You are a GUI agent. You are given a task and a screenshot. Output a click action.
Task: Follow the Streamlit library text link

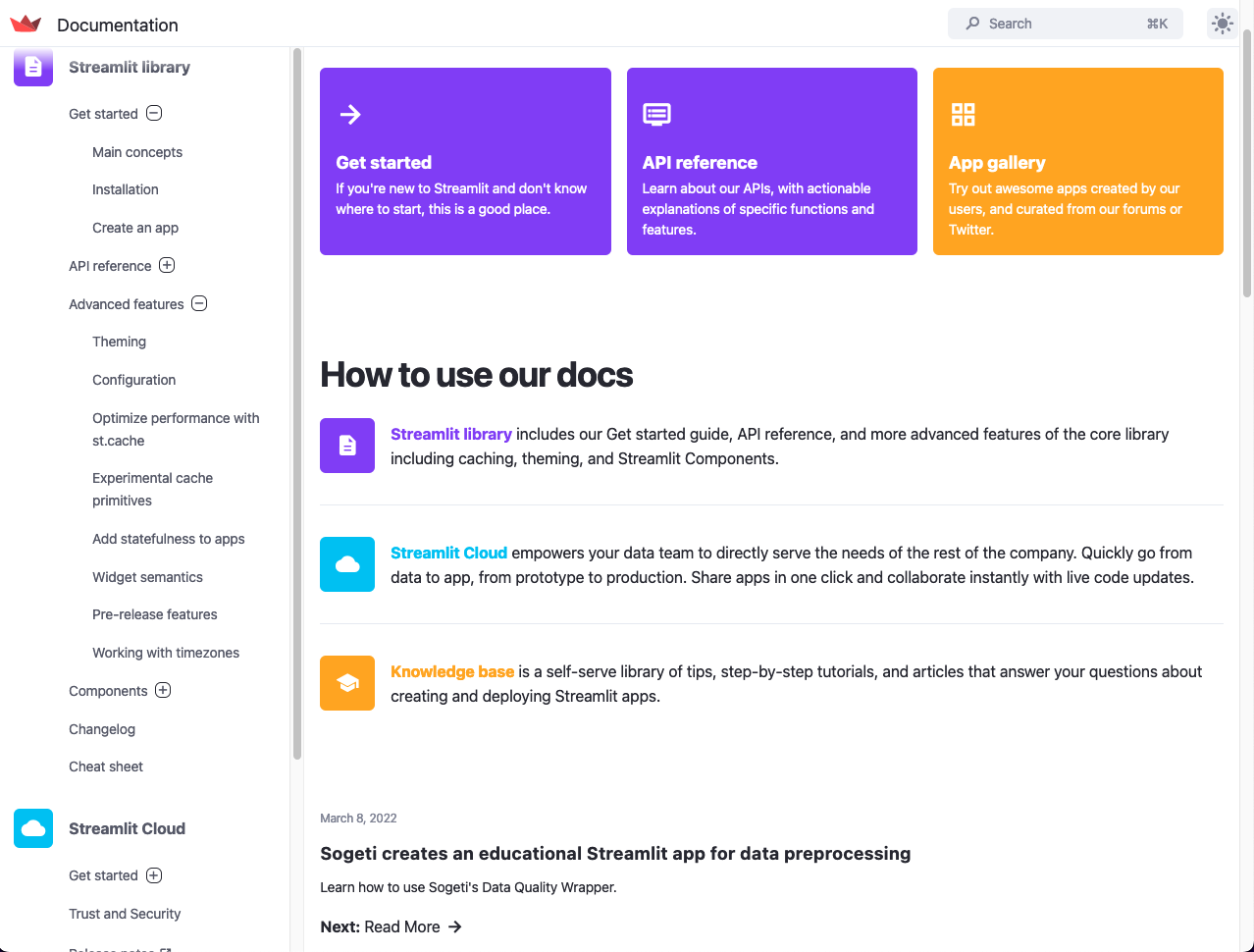point(451,434)
